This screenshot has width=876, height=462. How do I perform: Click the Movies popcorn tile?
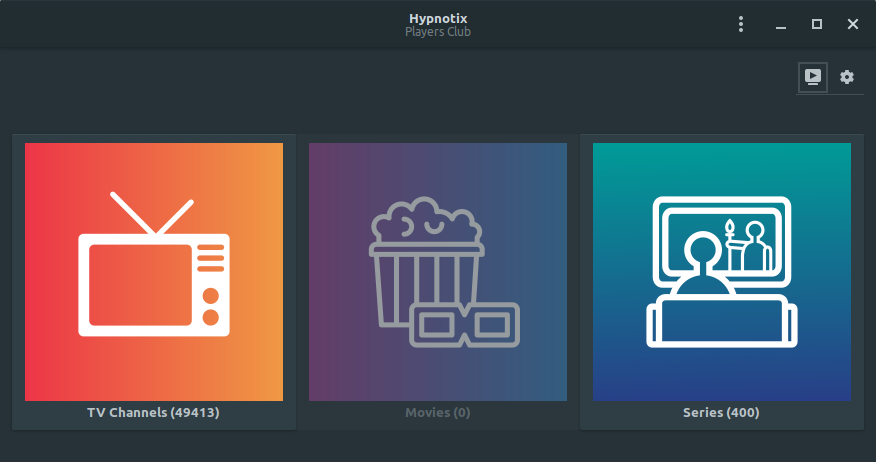(x=437, y=282)
